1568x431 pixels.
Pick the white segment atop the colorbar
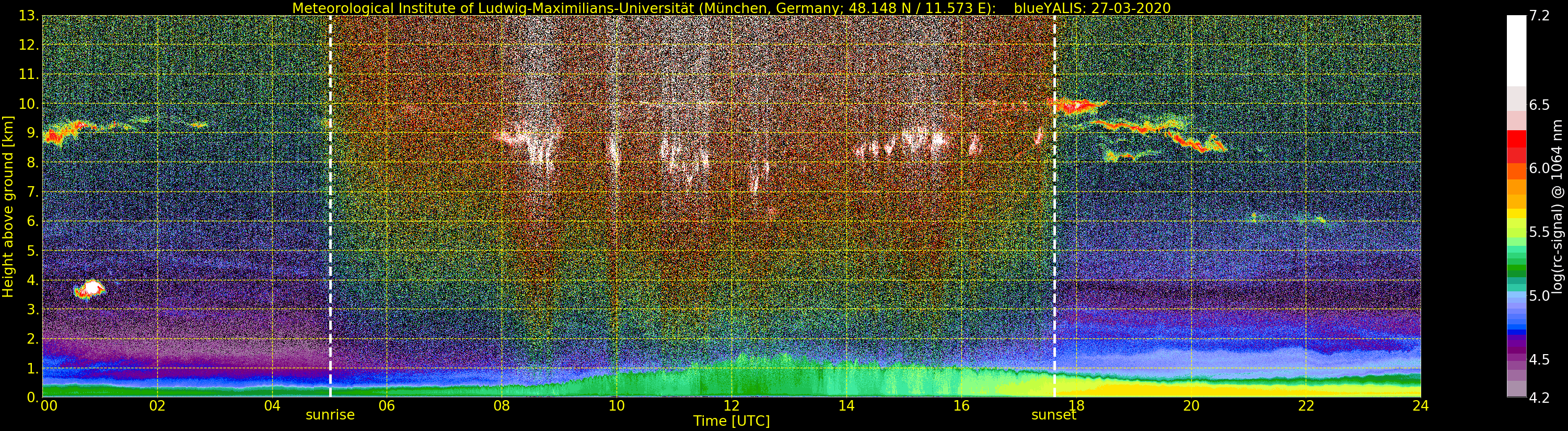click(x=1516, y=51)
